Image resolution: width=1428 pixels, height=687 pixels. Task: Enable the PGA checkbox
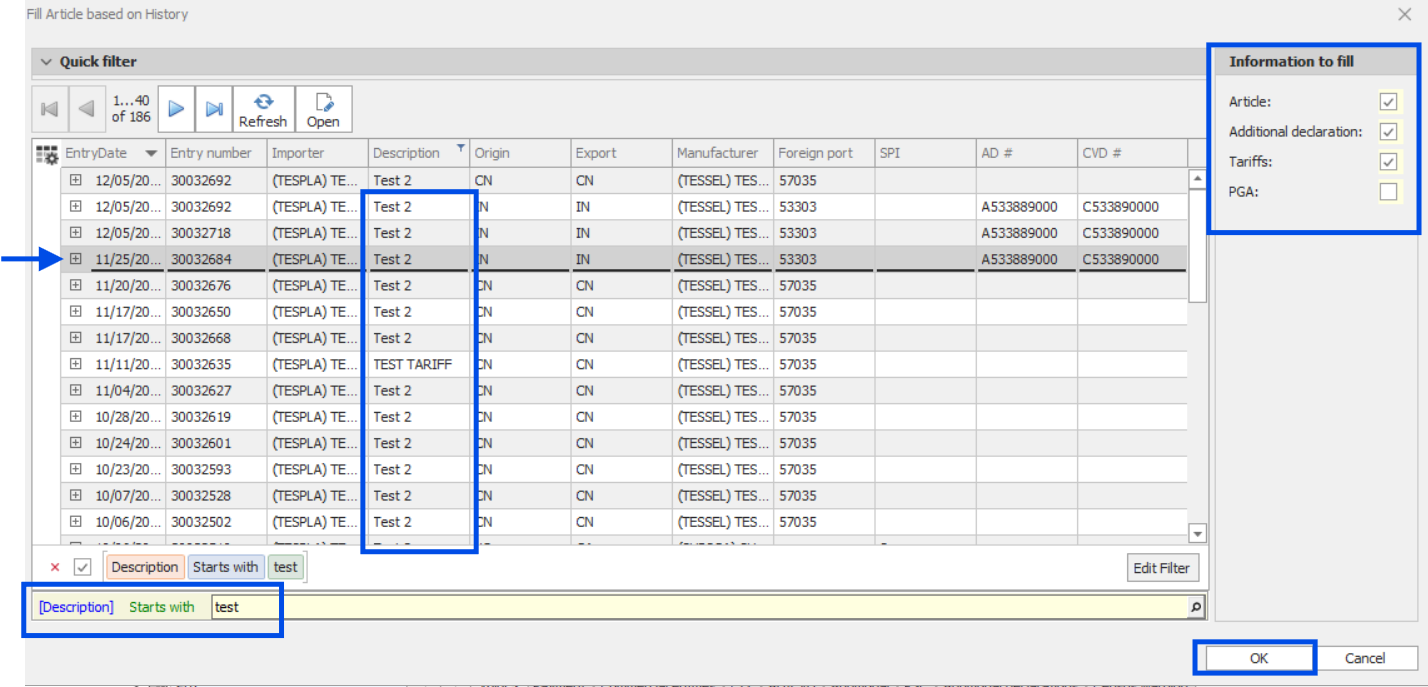[1388, 191]
